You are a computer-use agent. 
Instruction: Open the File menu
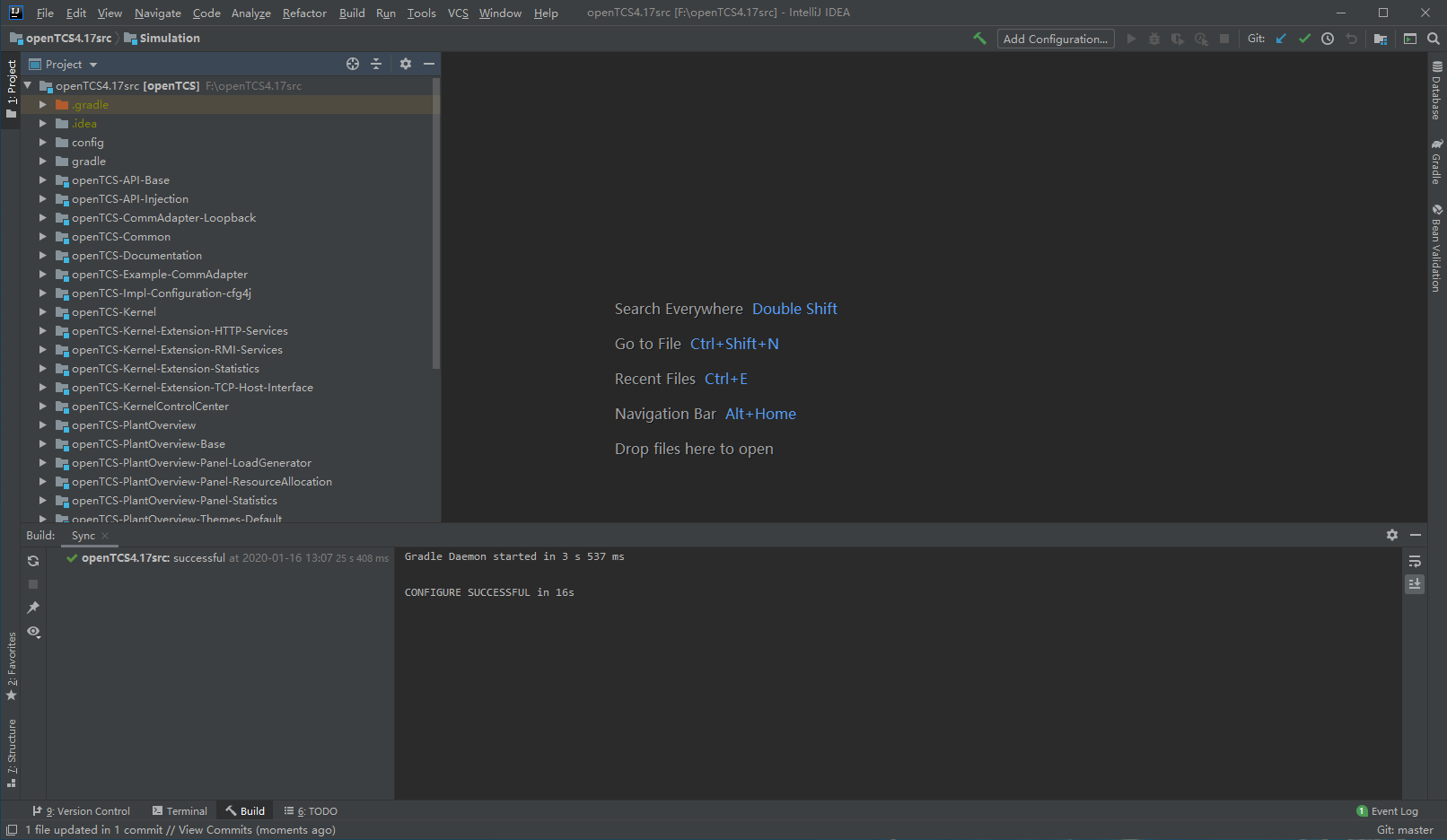point(45,13)
